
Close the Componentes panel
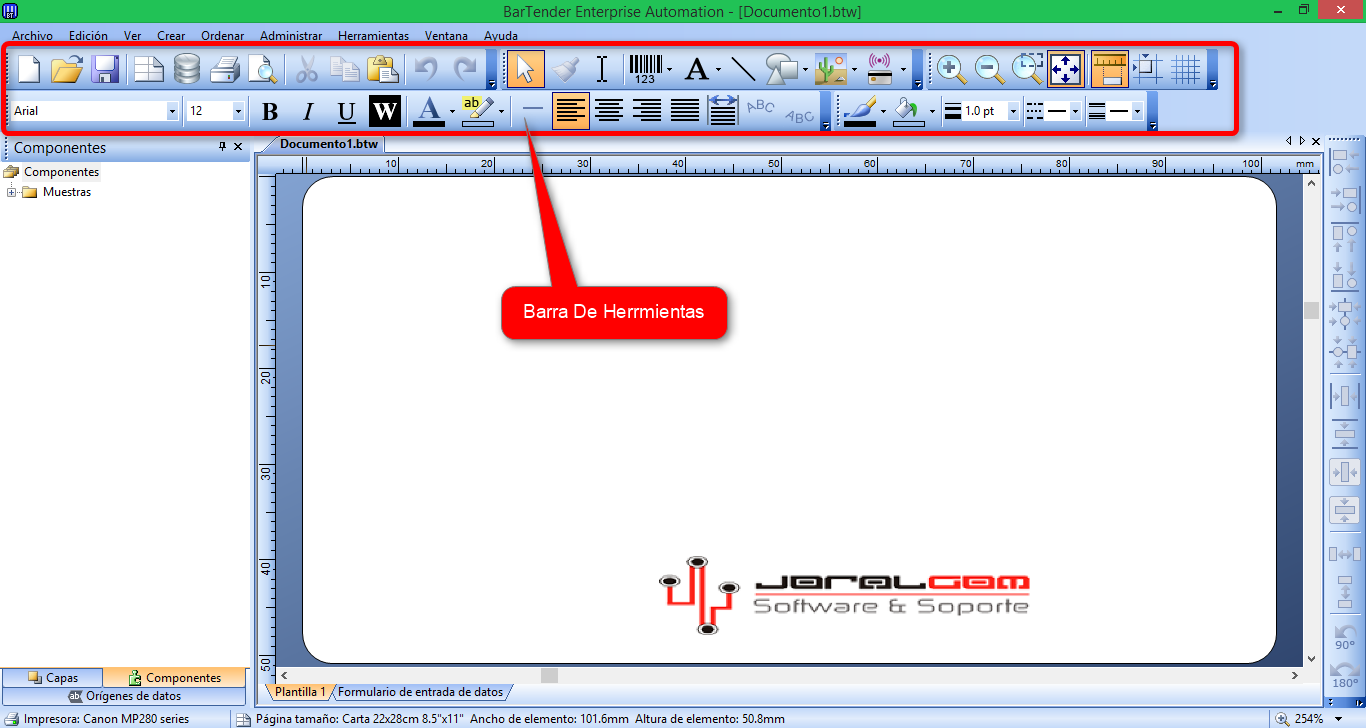tap(238, 147)
